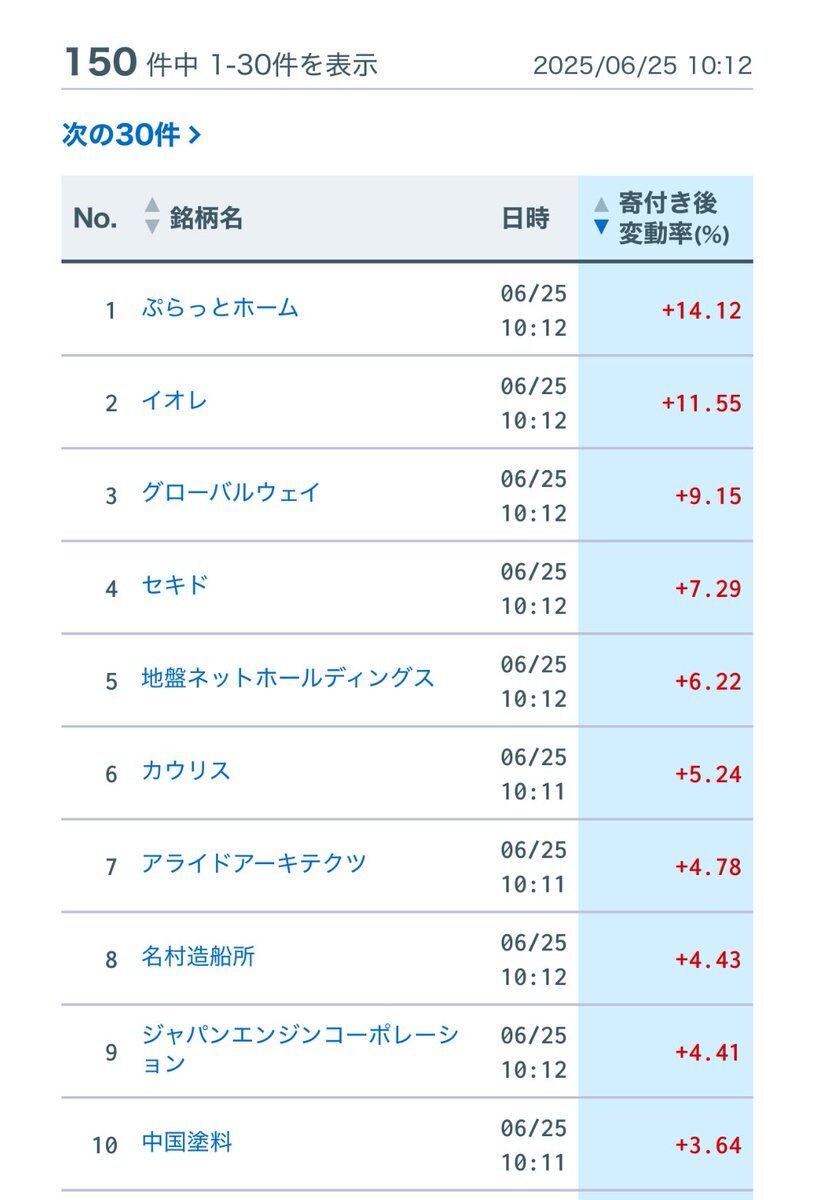
Task: Click the +3.64 change rate value
Action: tap(708, 1145)
